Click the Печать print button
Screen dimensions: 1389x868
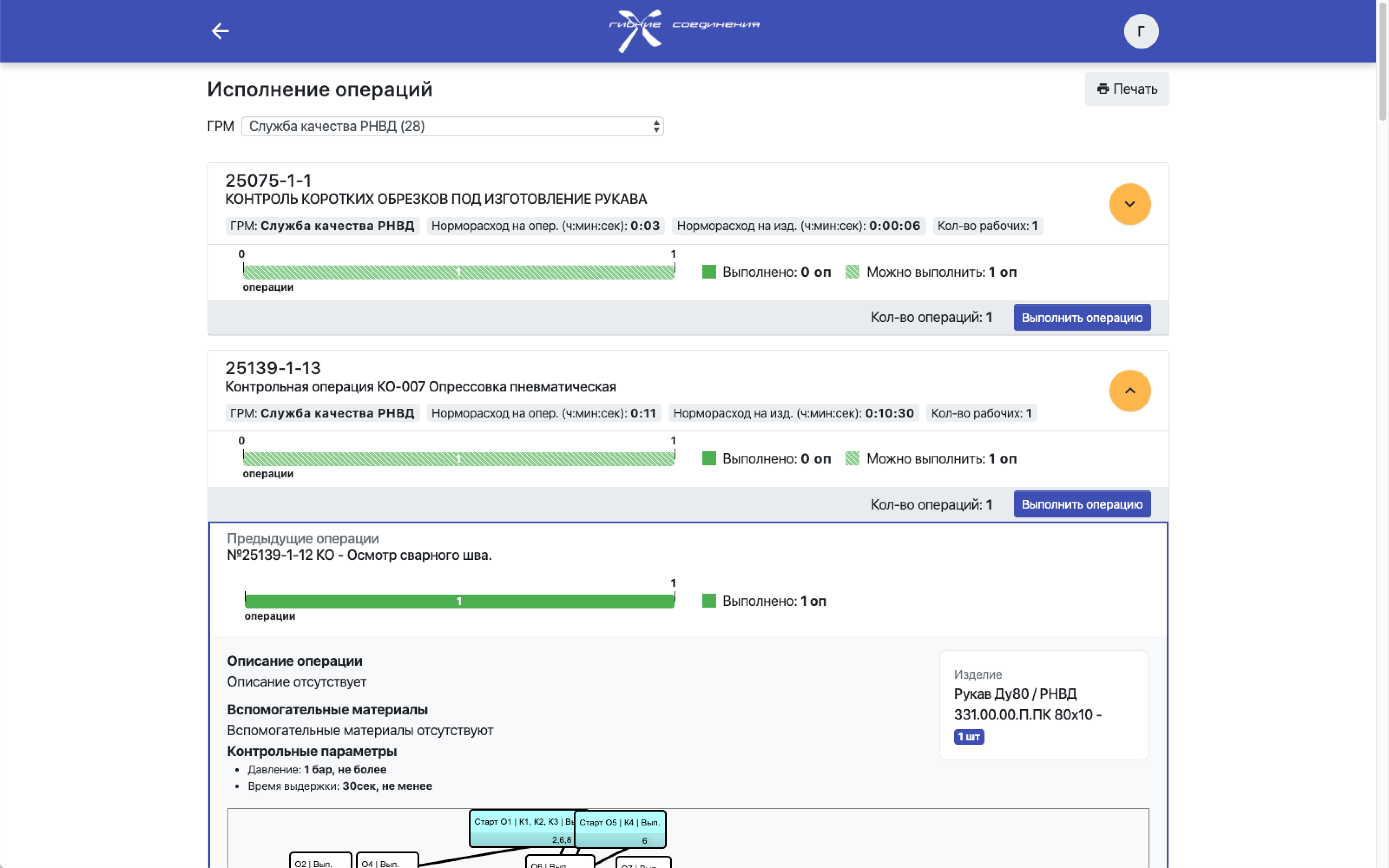click(1126, 89)
